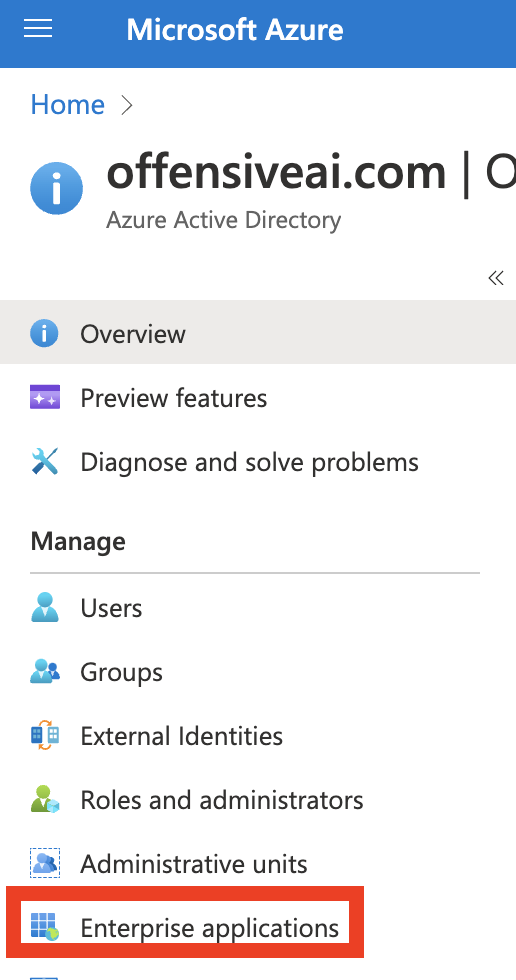Click the Overview info icon
The width and height of the screenshot is (516, 980).
(x=44, y=333)
